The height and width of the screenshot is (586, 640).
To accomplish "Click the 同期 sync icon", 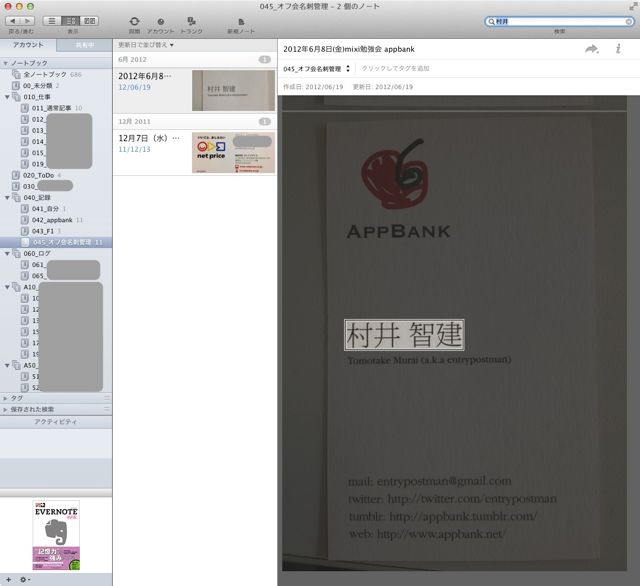I will [x=134, y=21].
